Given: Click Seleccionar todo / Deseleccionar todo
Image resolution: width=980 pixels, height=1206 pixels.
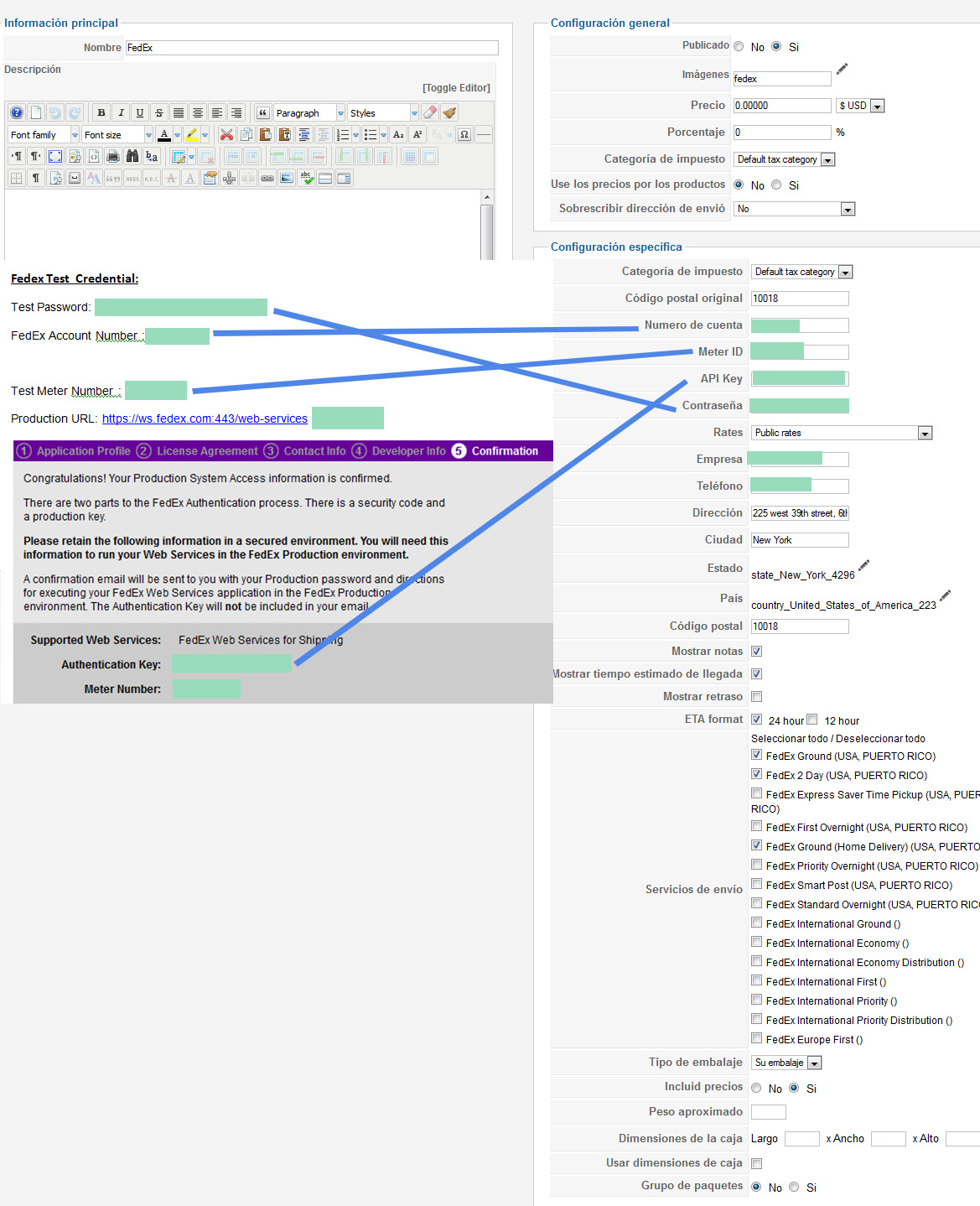Looking at the screenshot, I should pyautogui.click(x=838, y=739).
